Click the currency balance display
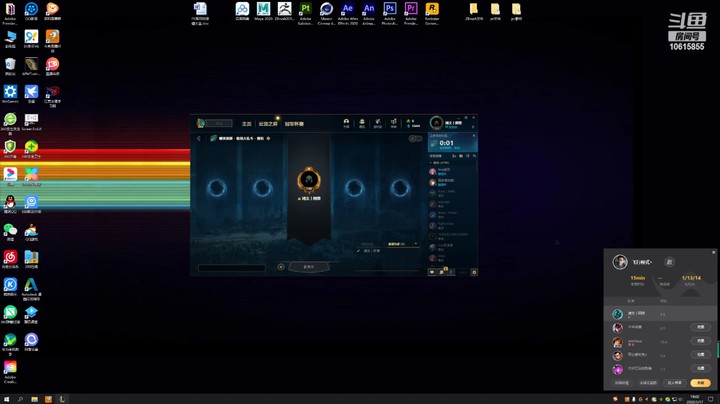Screen dimensions: 720x404 [x=413, y=123]
